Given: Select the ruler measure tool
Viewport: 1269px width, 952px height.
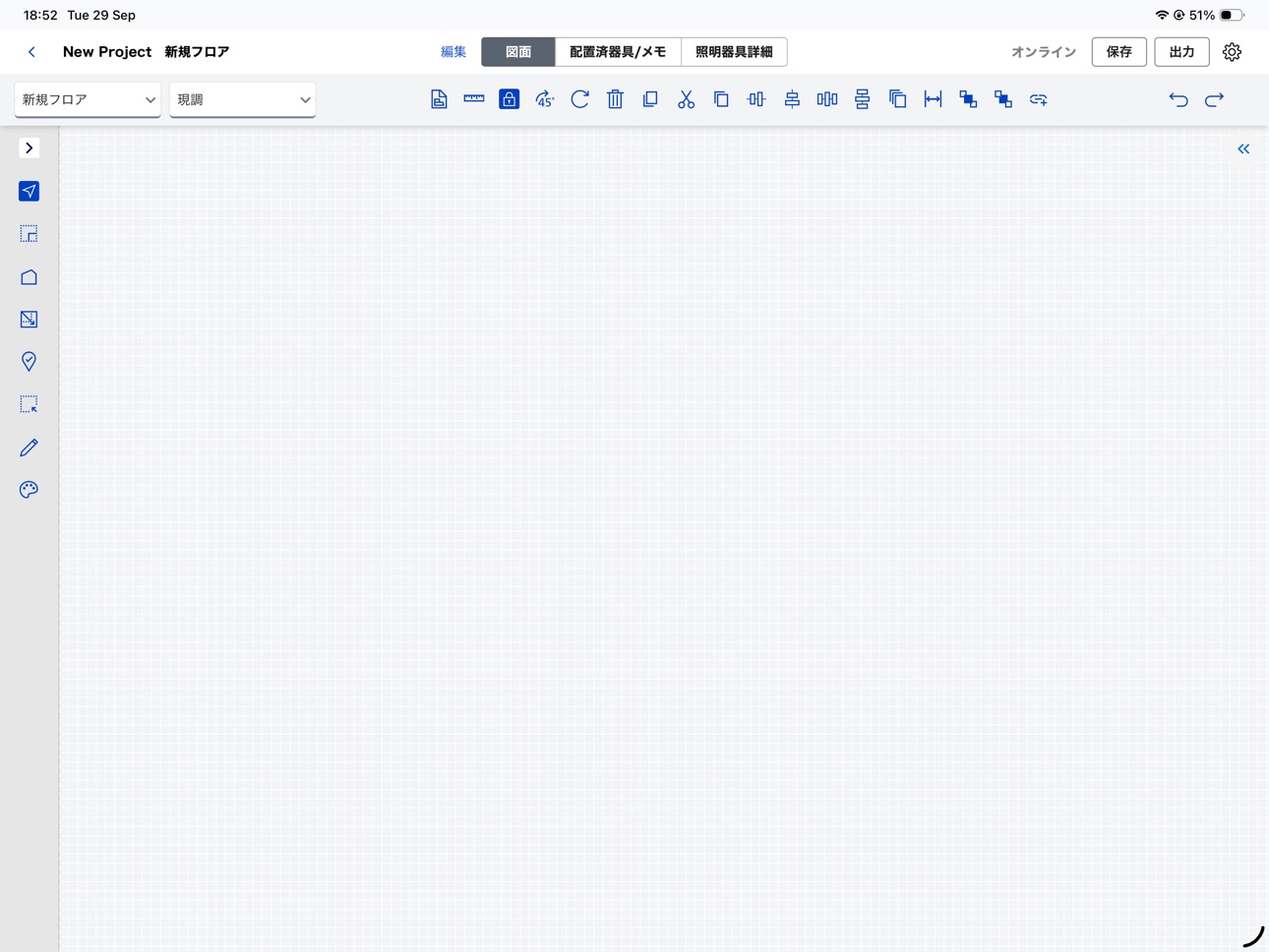Looking at the screenshot, I should (x=474, y=99).
